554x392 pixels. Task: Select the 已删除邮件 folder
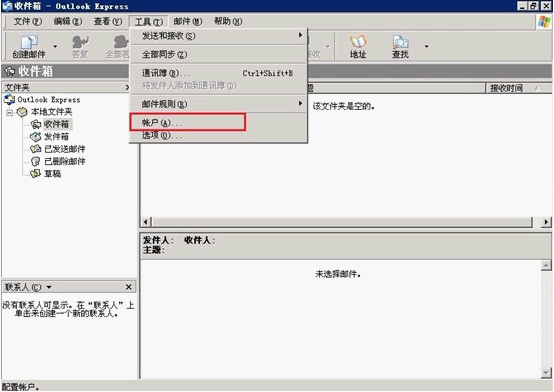point(65,161)
